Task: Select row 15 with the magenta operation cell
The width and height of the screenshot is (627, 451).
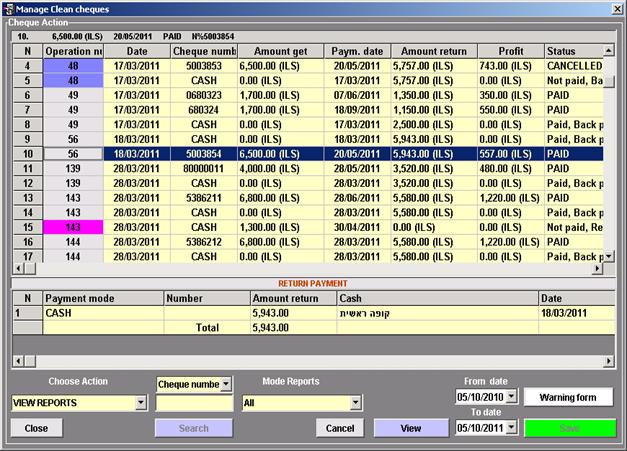Action: (x=300, y=227)
